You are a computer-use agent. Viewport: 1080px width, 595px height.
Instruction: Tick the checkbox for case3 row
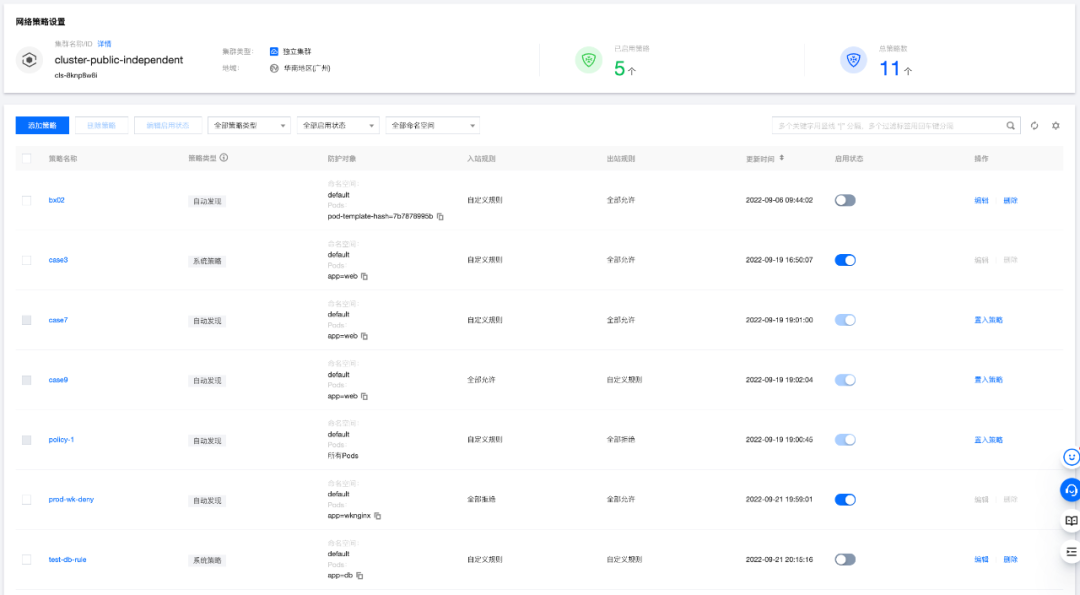point(27,260)
